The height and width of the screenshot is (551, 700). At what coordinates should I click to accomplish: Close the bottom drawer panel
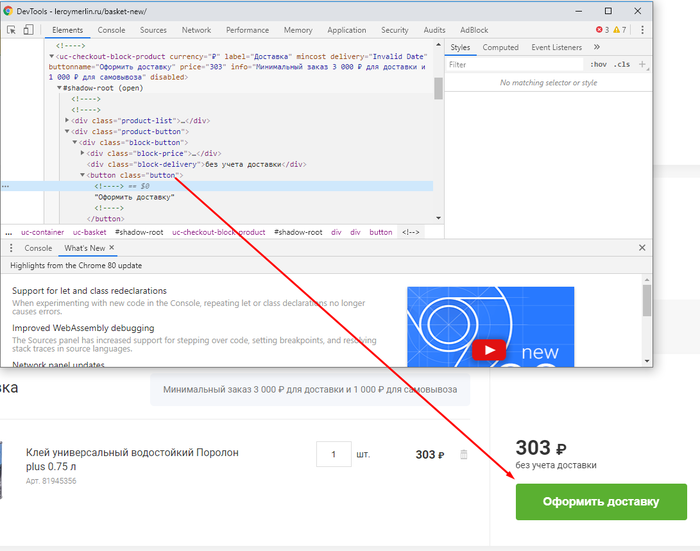pos(642,248)
